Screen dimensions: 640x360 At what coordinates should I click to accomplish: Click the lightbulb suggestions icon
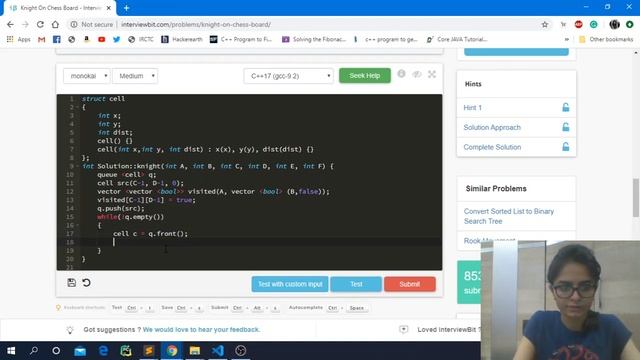70,330
